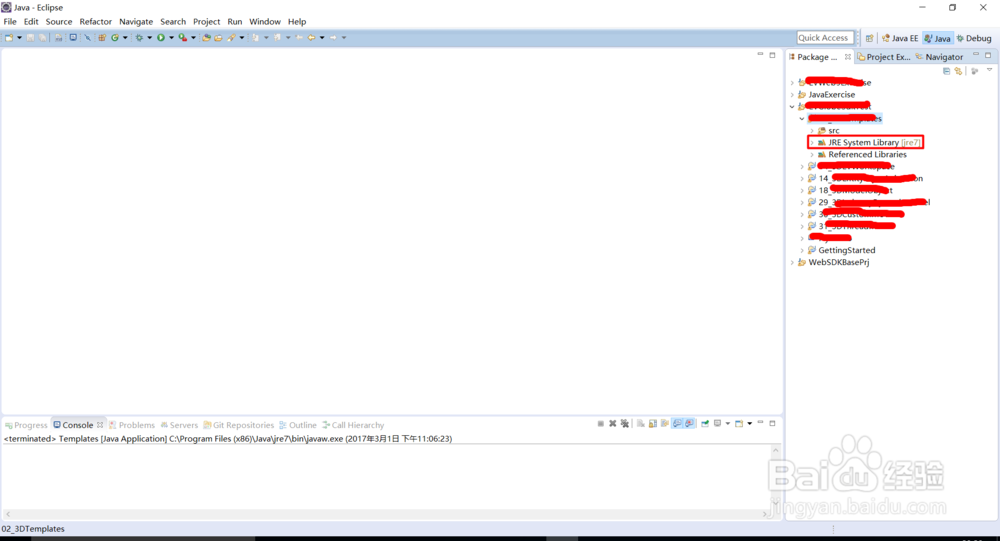Viewport: 1000px width, 541px height.
Task: Click the green Run button
Action: click(x=161, y=38)
